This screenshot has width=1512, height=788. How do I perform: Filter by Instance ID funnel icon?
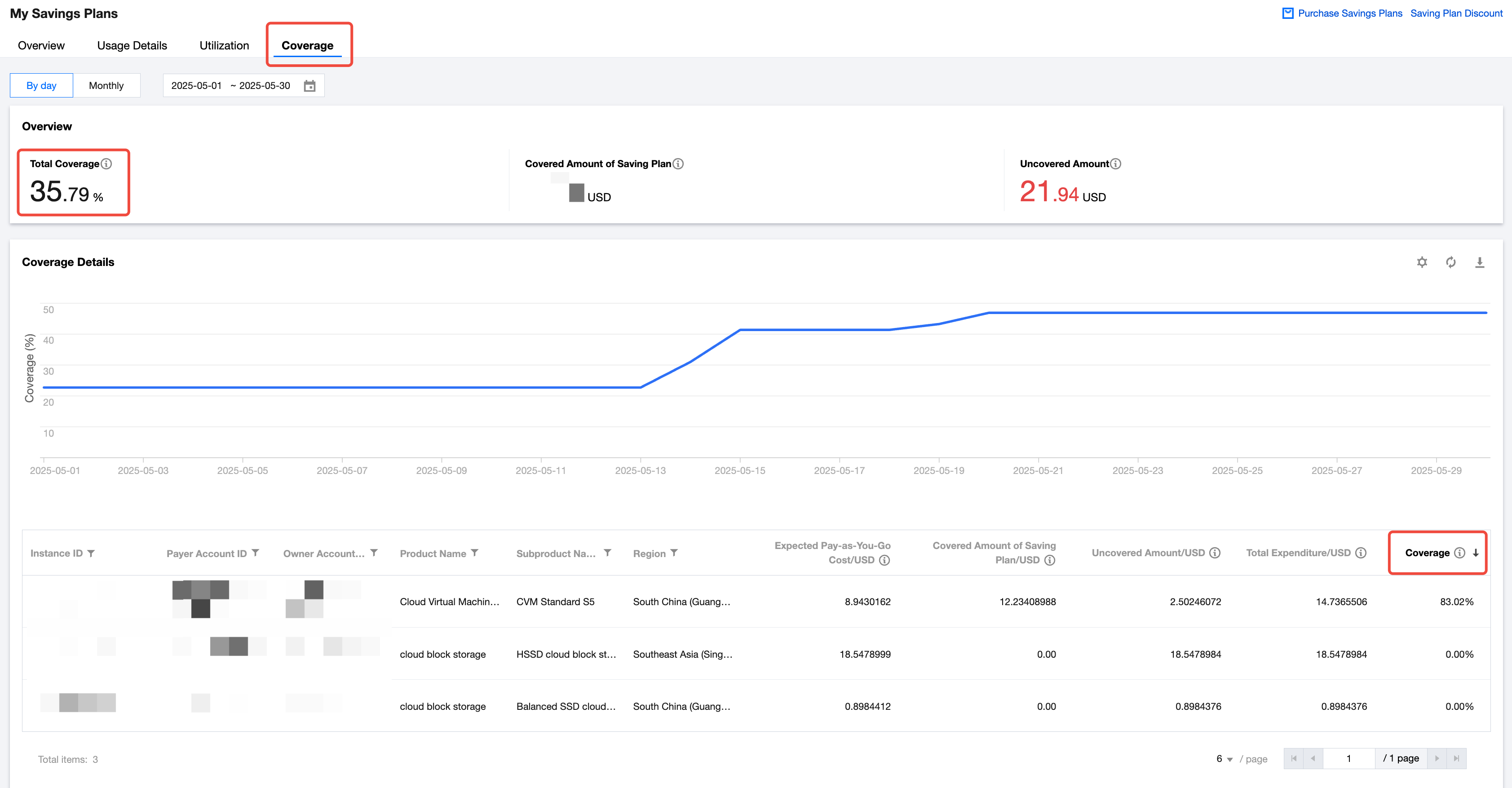tap(91, 553)
